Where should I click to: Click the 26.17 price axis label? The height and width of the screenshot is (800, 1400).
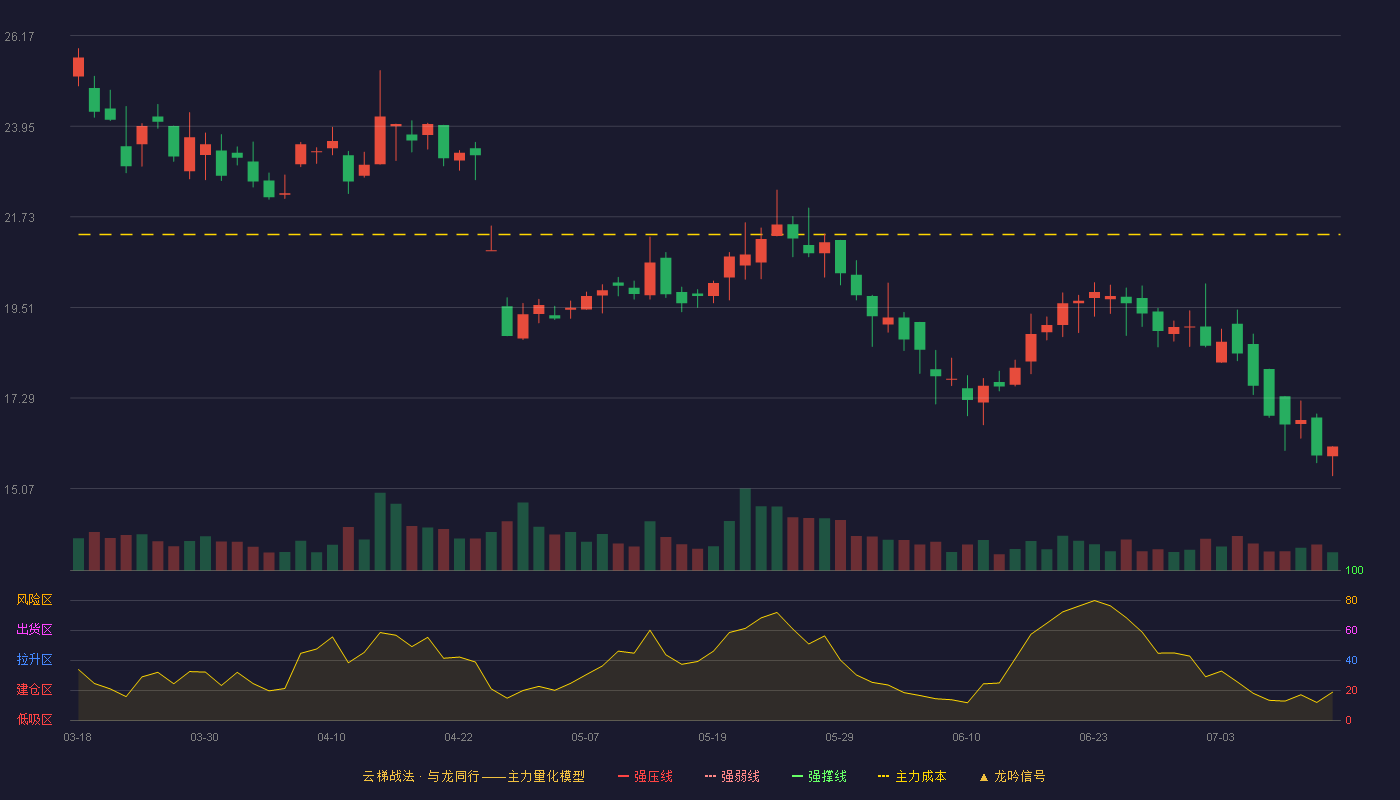(19, 37)
